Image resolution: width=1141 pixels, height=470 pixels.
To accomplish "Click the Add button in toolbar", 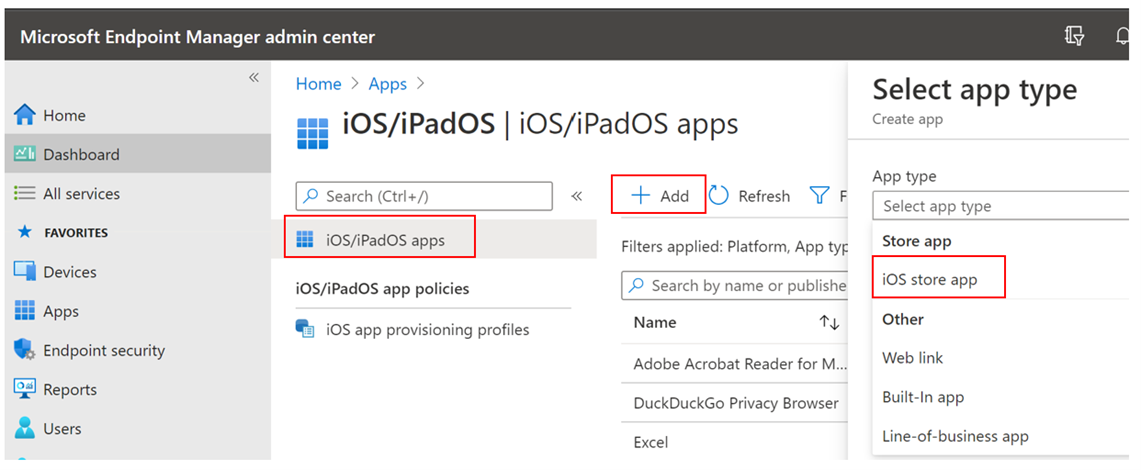I will [660, 196].
